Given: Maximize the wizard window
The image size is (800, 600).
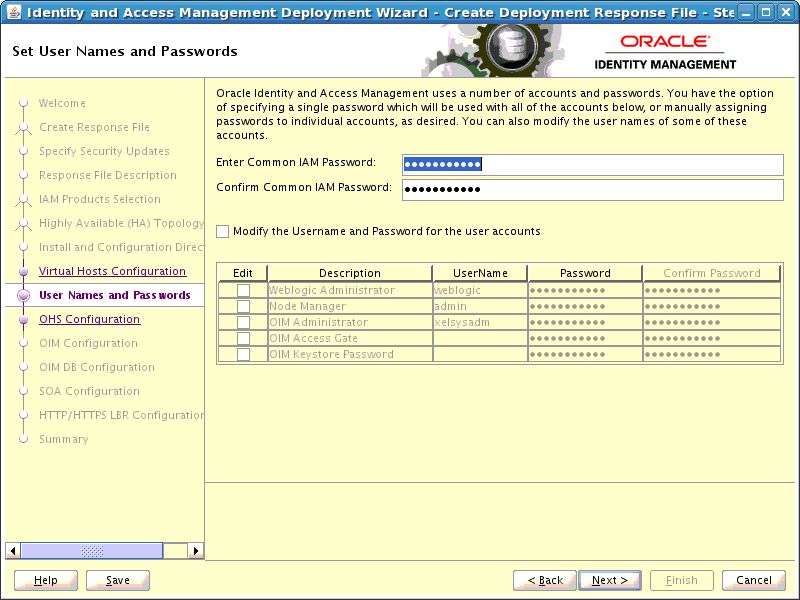Looking at the screenshot, I should [x=765, y=12].
